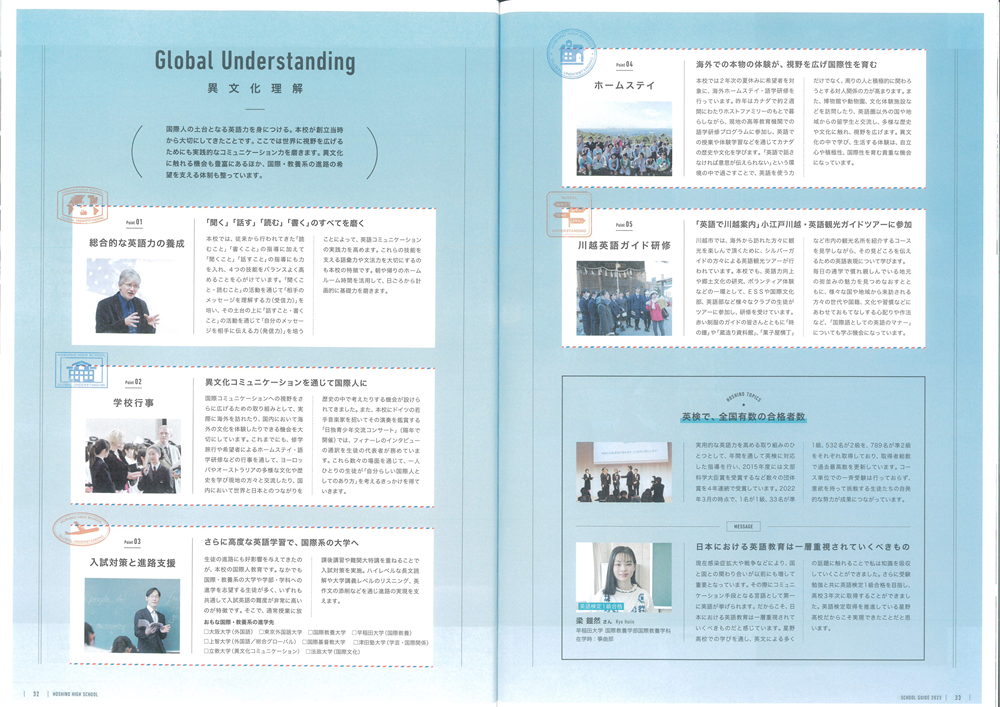Tick the 東京外国語大学 checkbox
1000x707 pixels.
click(x=261, y=632)
